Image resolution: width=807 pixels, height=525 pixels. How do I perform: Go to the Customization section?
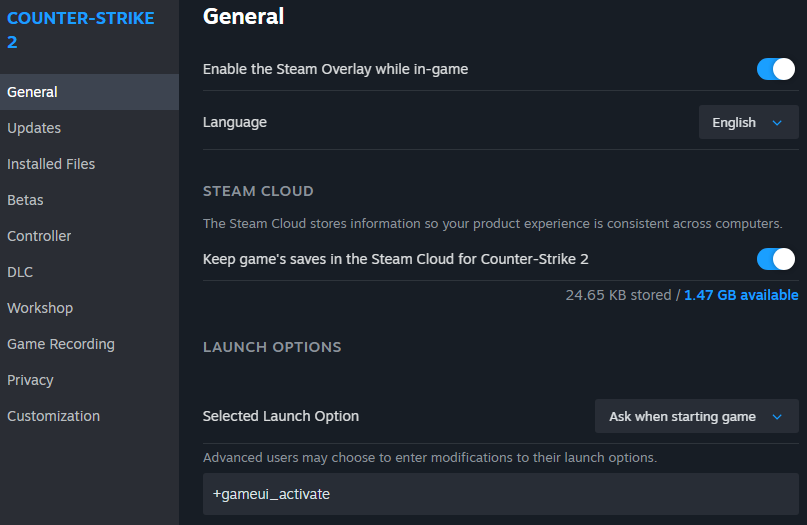[53, 416]
